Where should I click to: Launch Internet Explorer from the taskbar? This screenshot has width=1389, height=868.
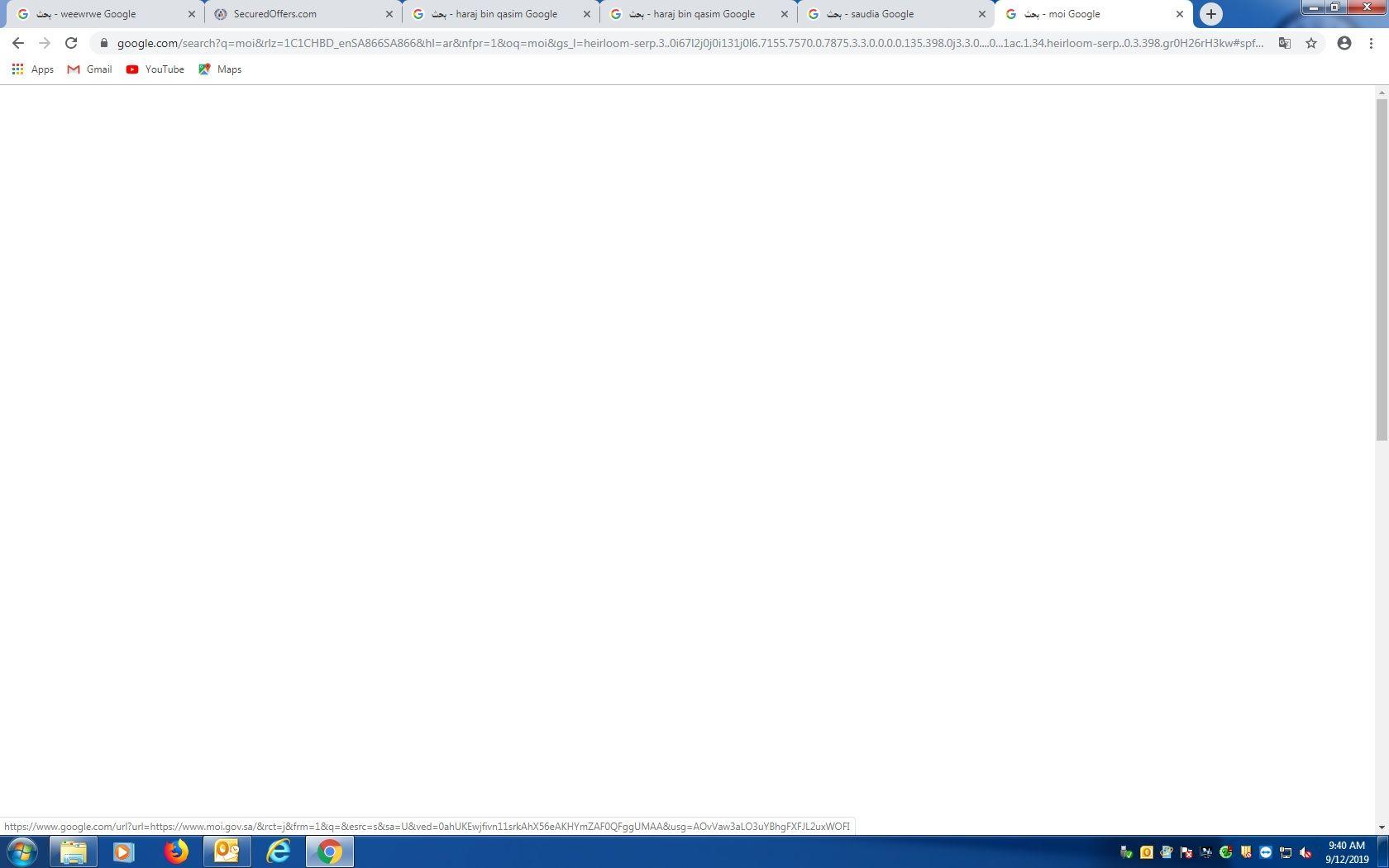278,851
